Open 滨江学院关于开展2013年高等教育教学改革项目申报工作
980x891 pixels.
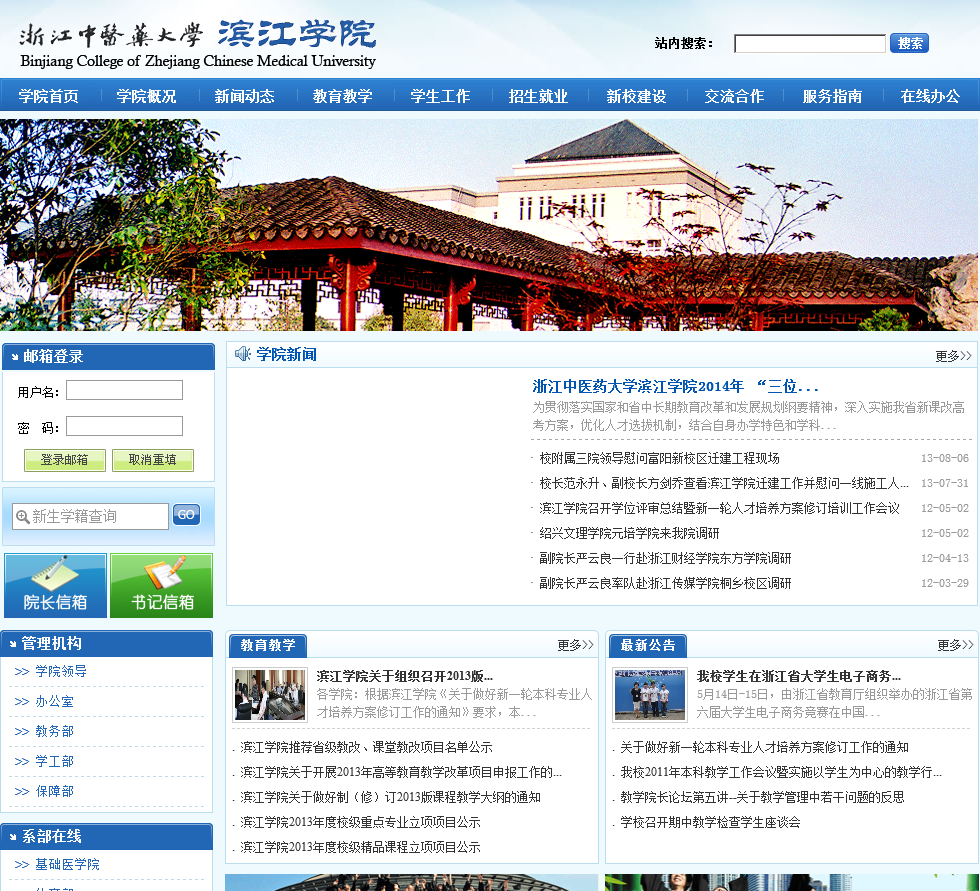401,772
